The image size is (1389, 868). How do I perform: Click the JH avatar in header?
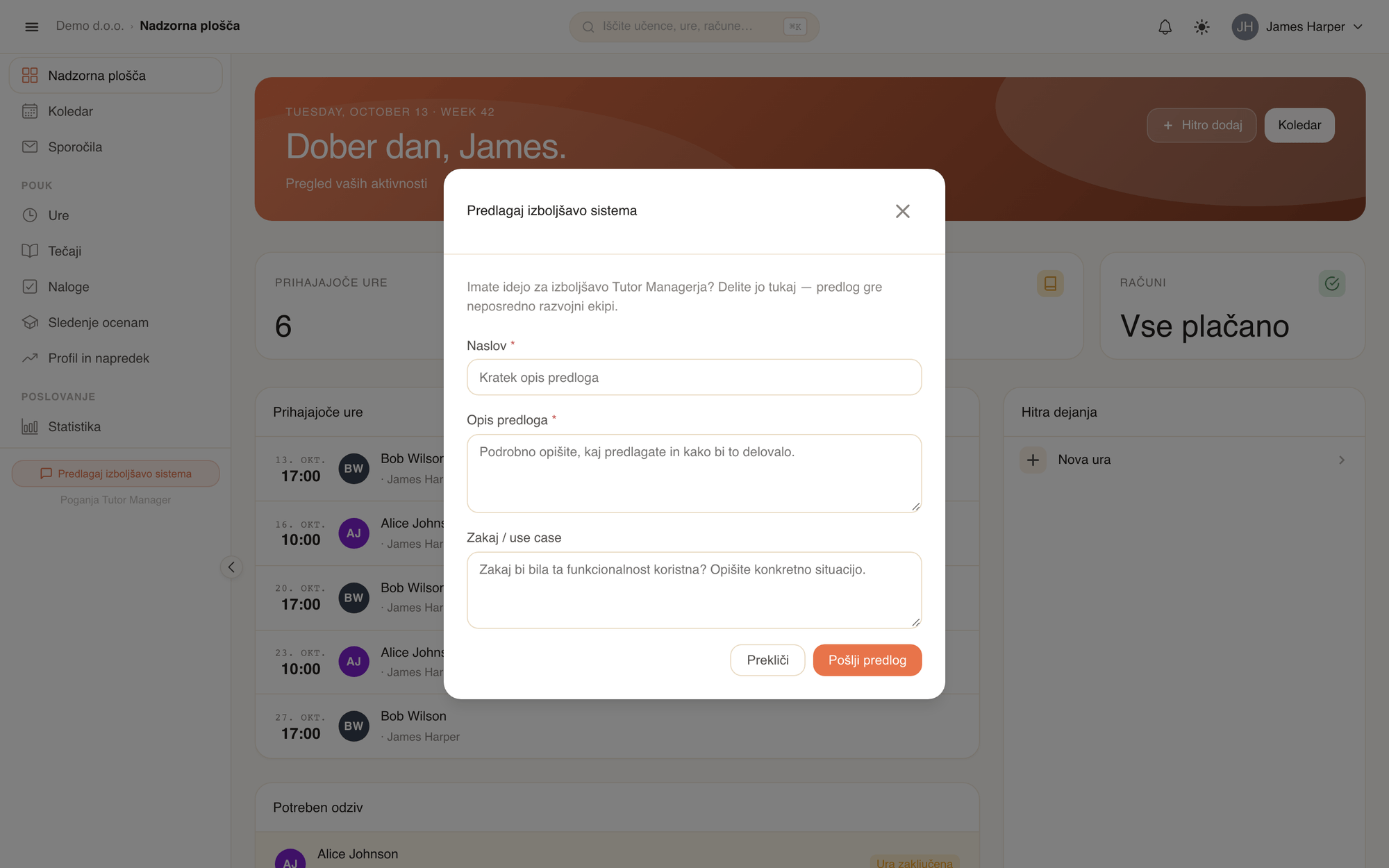click(1245, 26)
